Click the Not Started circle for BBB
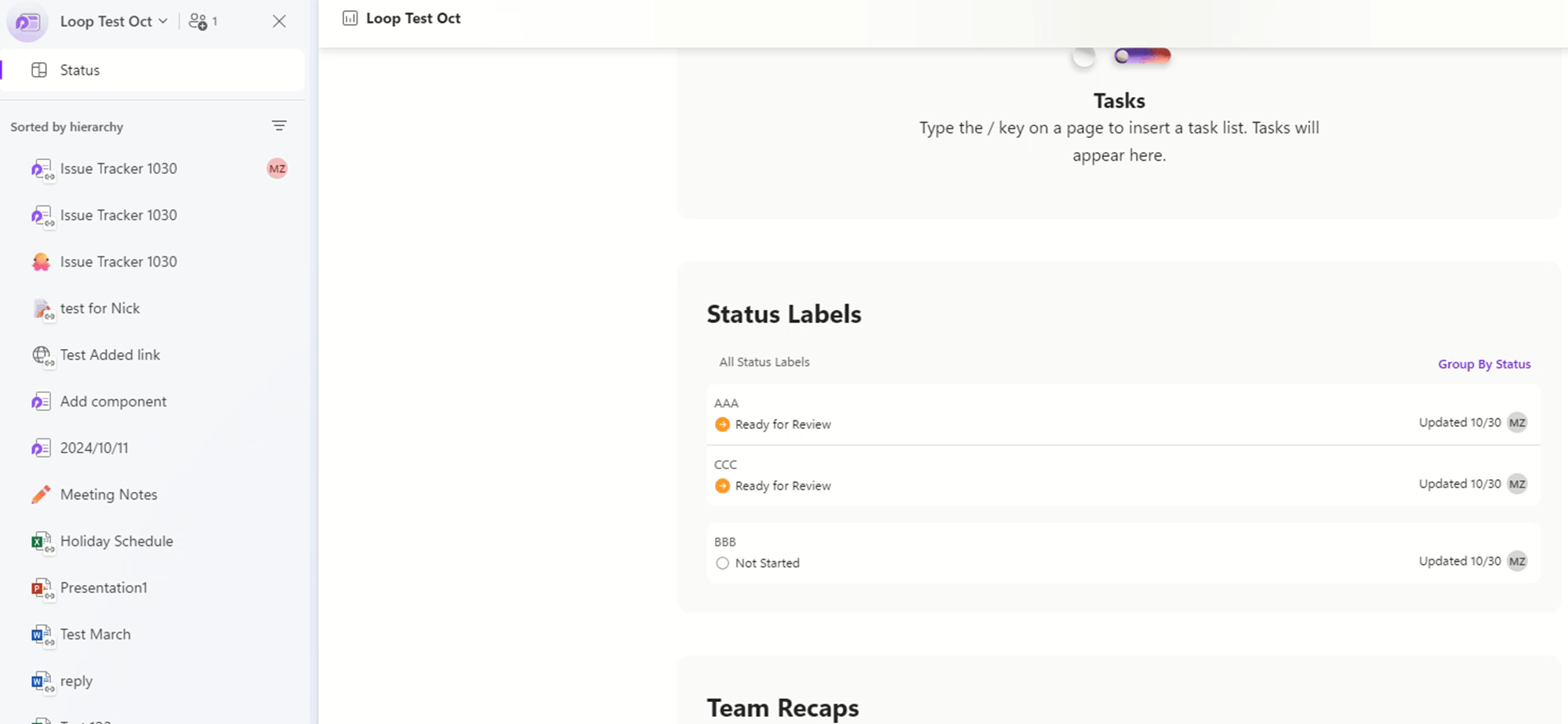This screenshot has height=724, width=1568. (722, 563)
